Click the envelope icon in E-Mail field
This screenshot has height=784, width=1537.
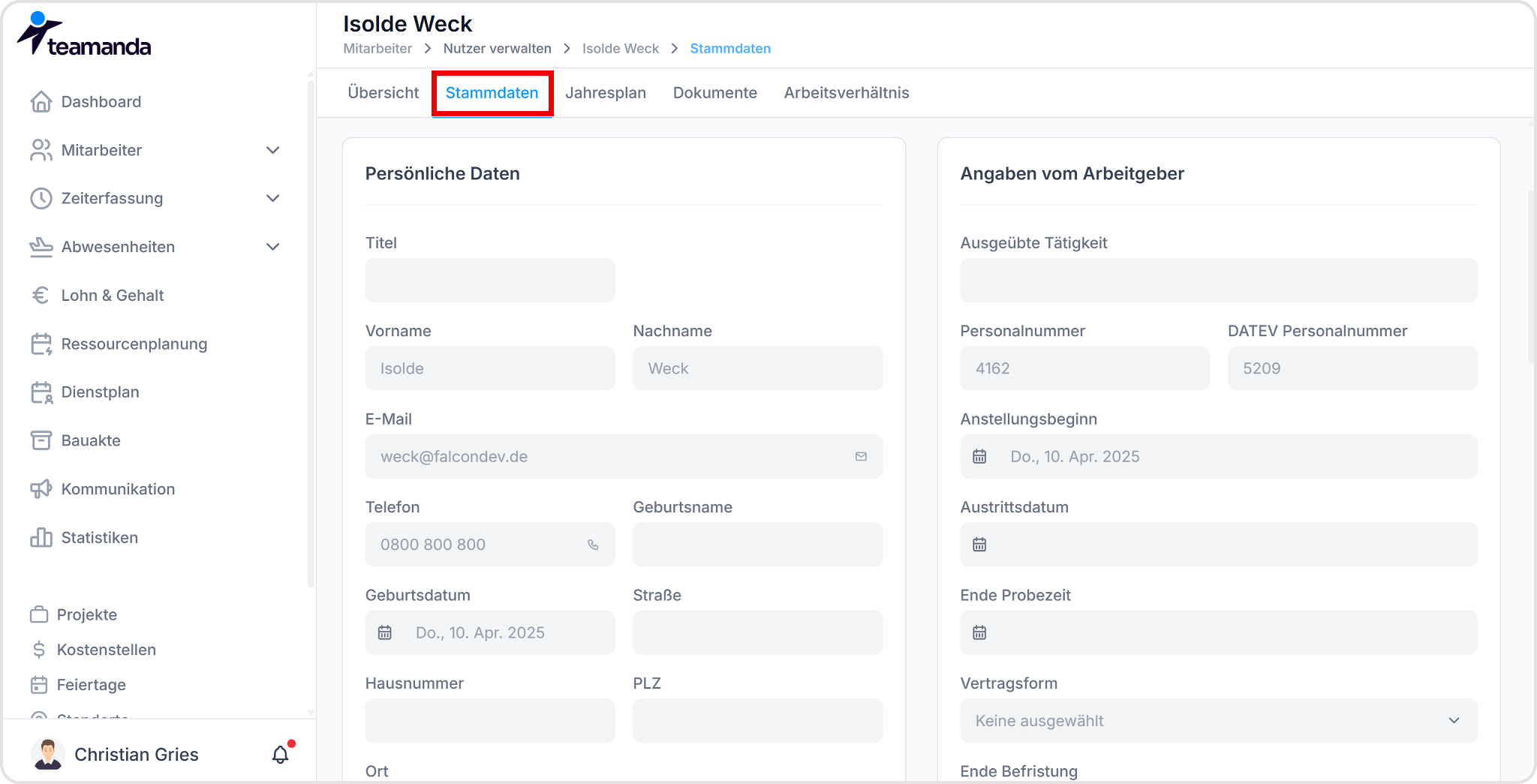(x=861, y=456)
